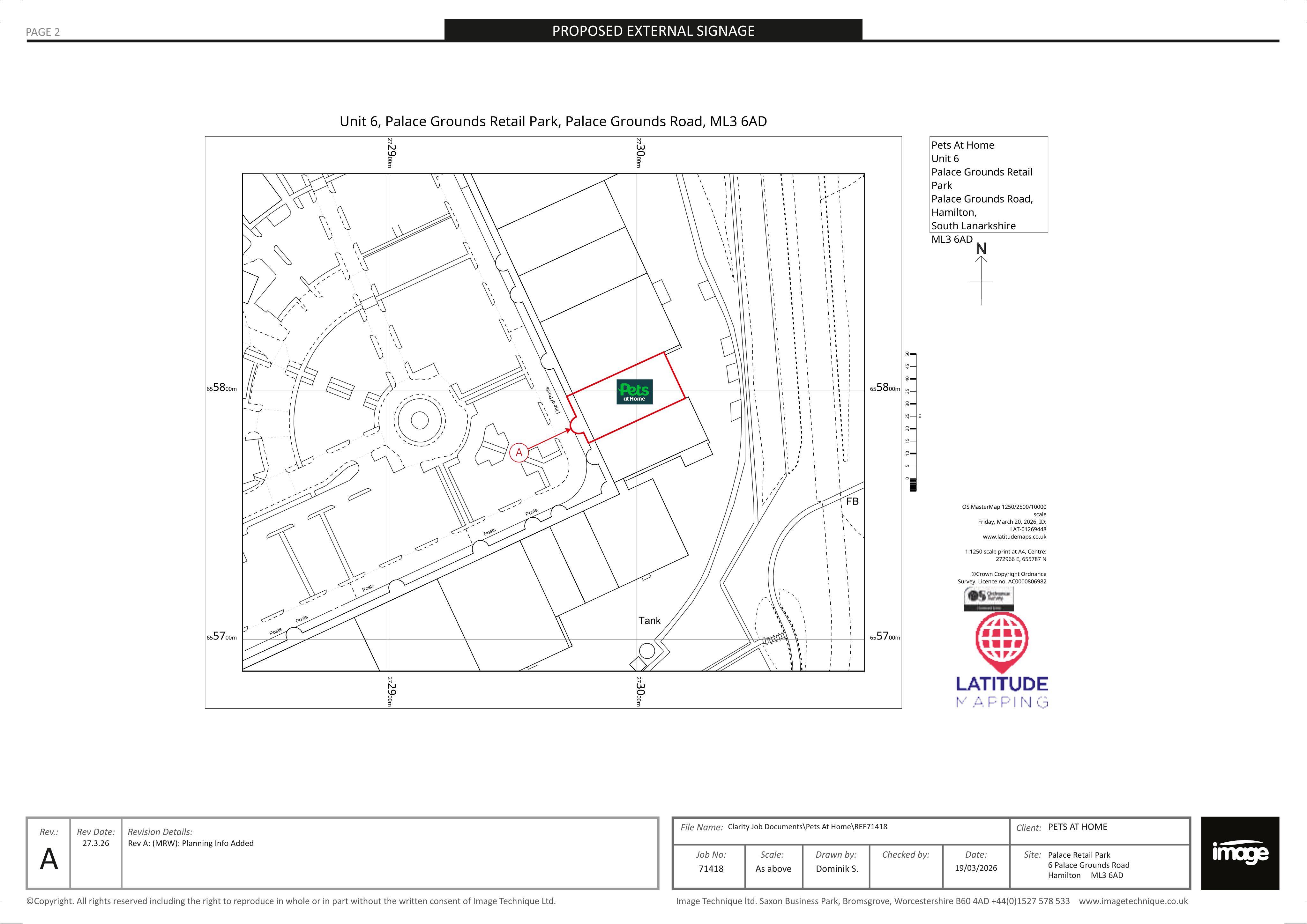The height and width of the screenshot is (924, 1307).
Task: Click the FB label on map
Action: pos(852,501)
